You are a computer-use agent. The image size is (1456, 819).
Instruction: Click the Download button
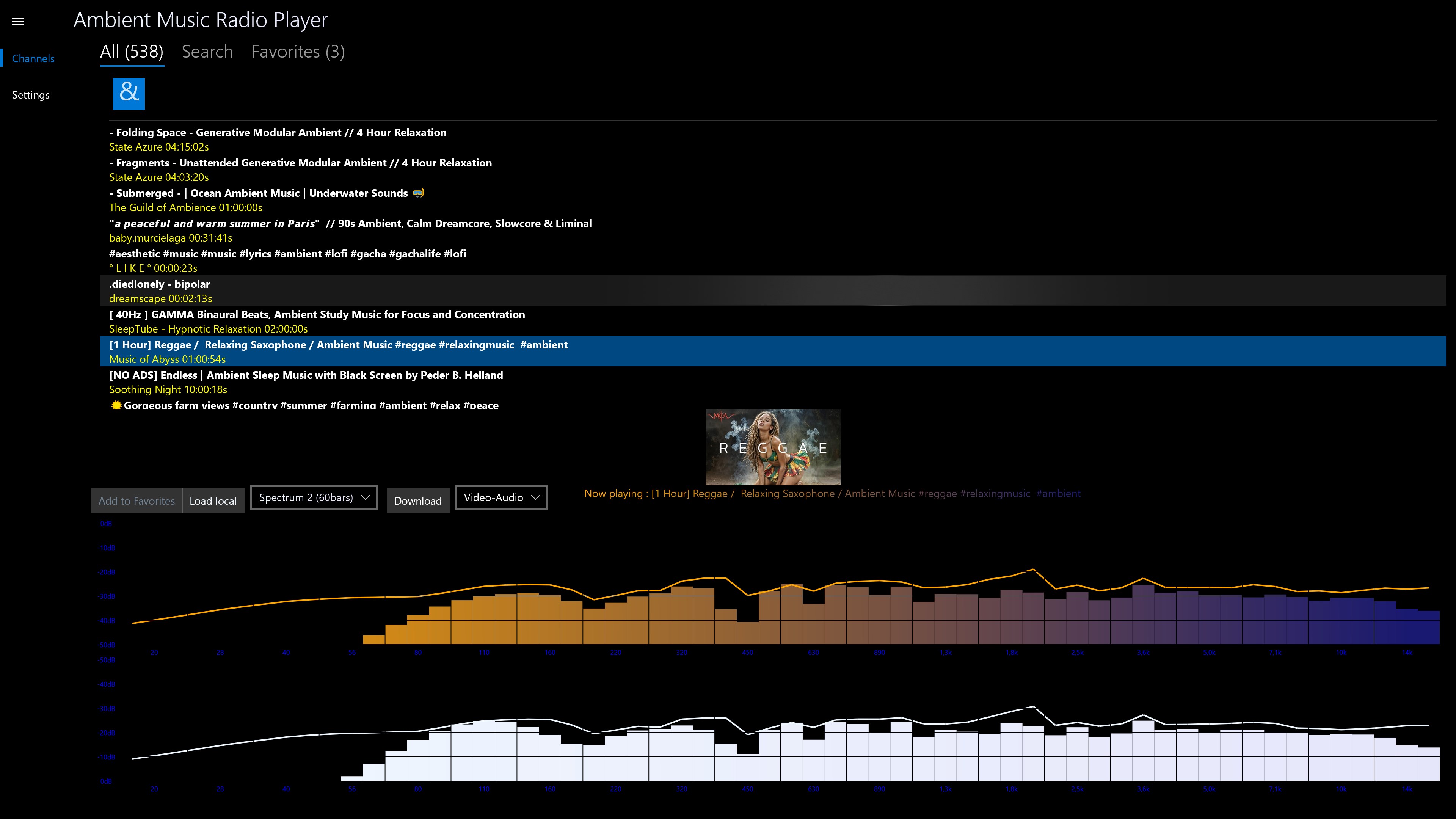(x=418, y=501)
